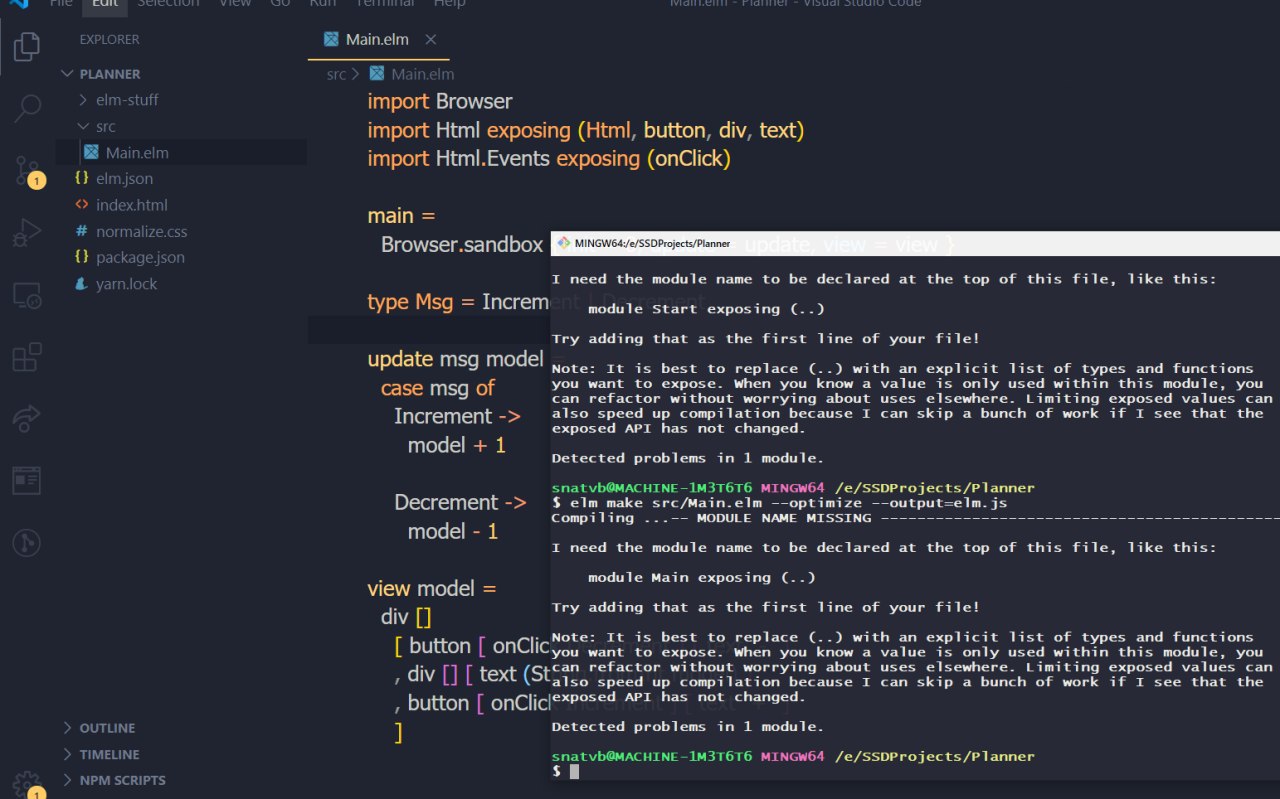Screen dimensions: 1280x799
Task: Open the Edit menu
Action: pyautogui.click(x=105, y=4)
